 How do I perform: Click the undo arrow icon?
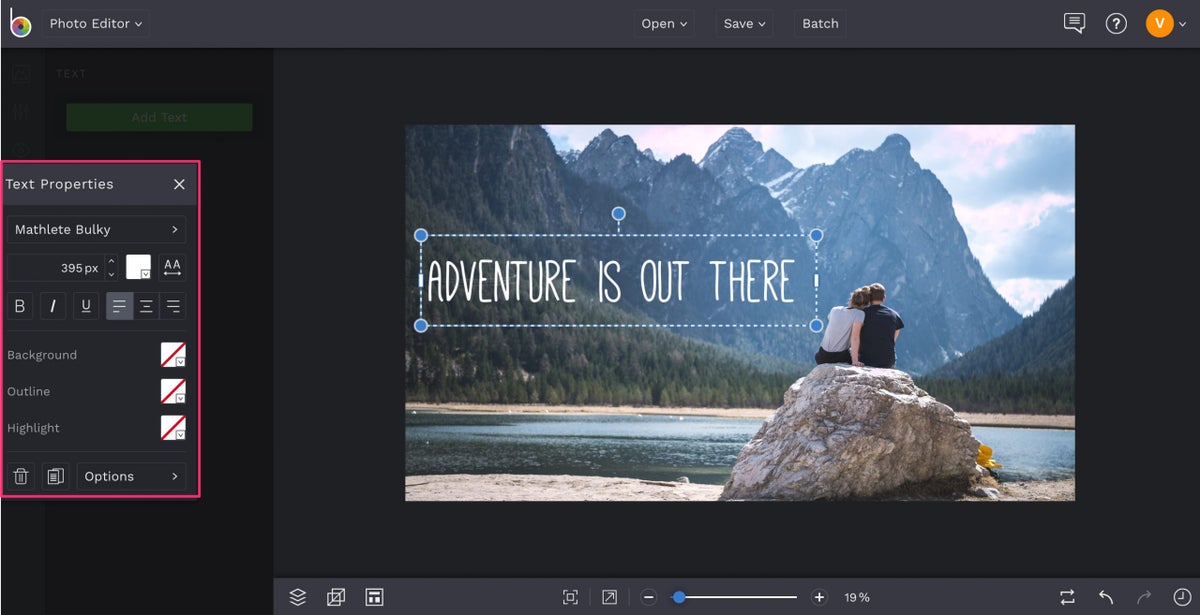tap(1106, 597)
